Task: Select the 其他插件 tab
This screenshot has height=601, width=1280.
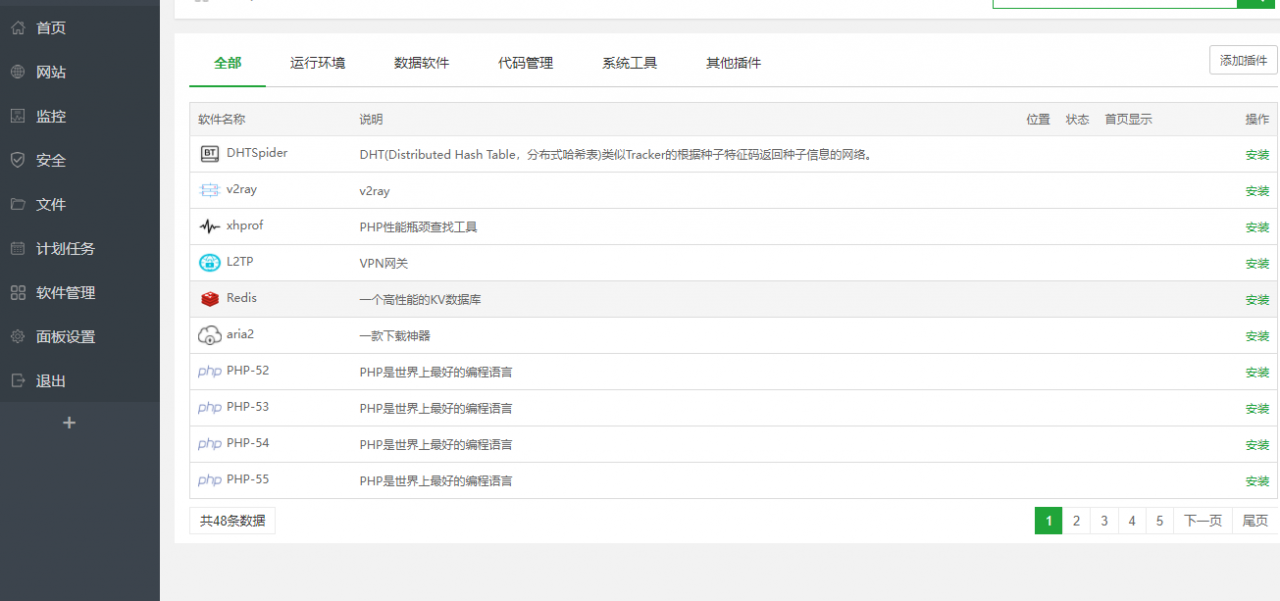Action: (x=734, y=63)
